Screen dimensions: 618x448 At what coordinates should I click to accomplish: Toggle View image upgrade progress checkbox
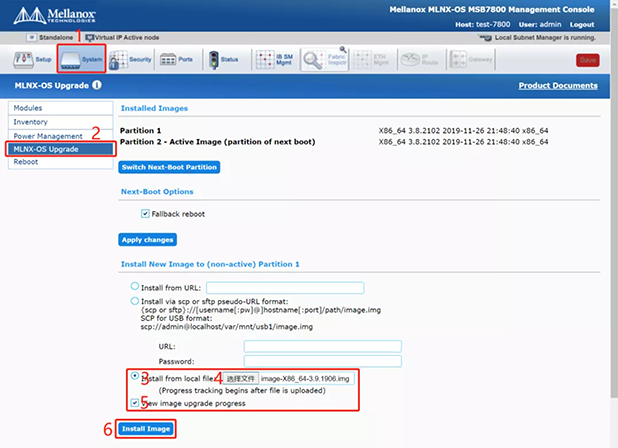click(135, 403)
